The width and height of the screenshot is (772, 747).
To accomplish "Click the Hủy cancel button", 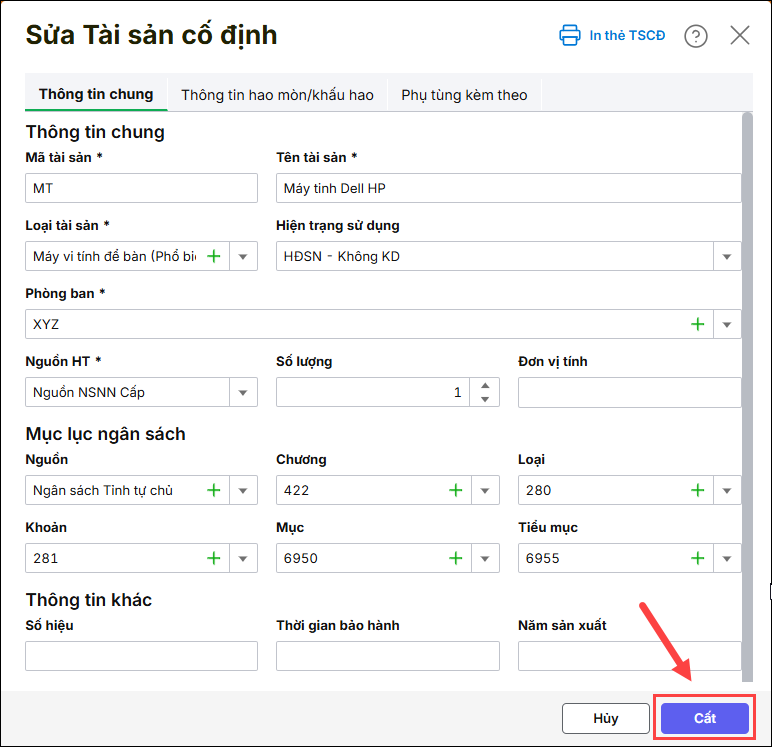I will tap(605, 719).
